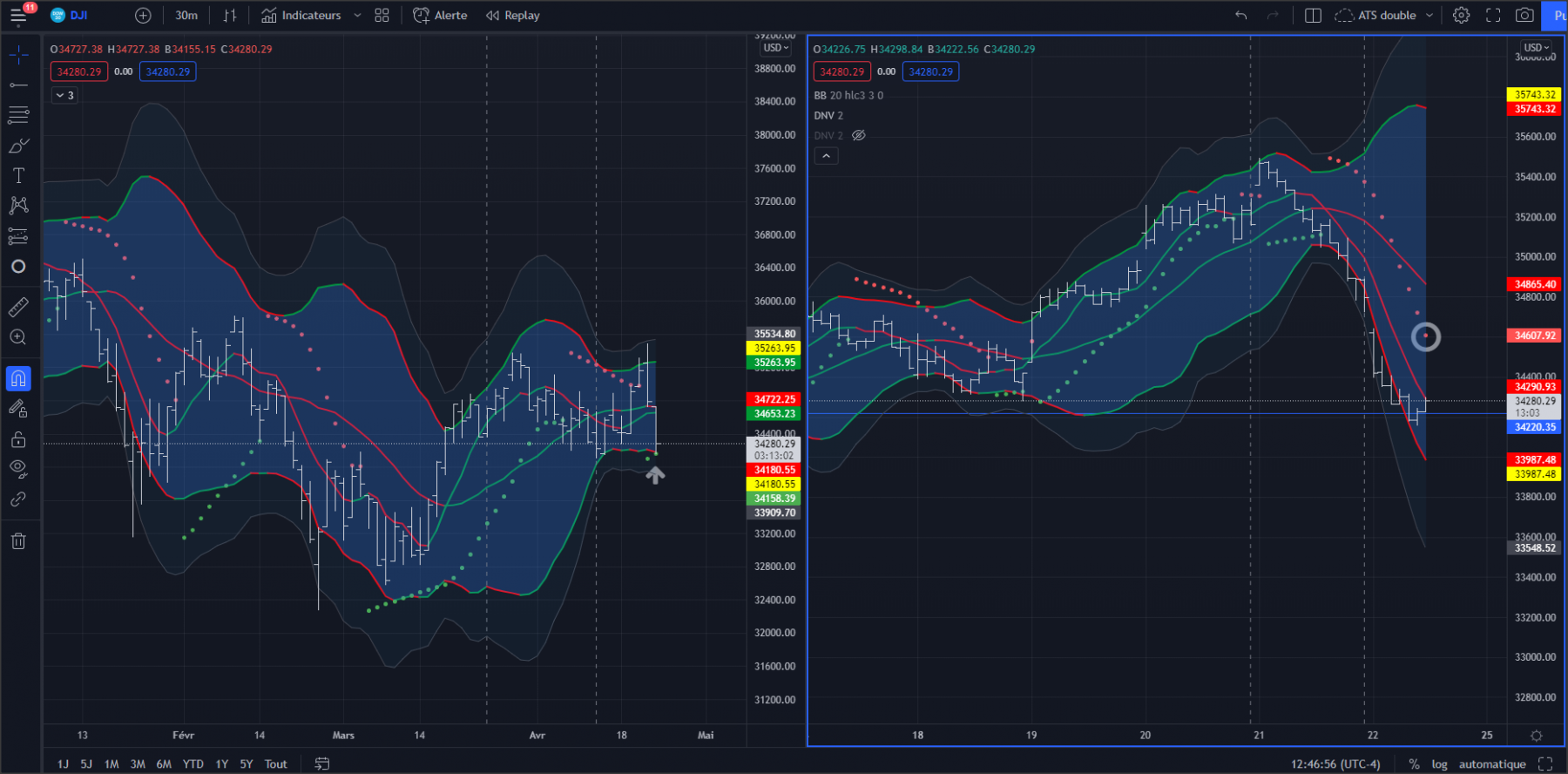Open the chart layout selector

pyautogui.click(x=1313, y=16)
